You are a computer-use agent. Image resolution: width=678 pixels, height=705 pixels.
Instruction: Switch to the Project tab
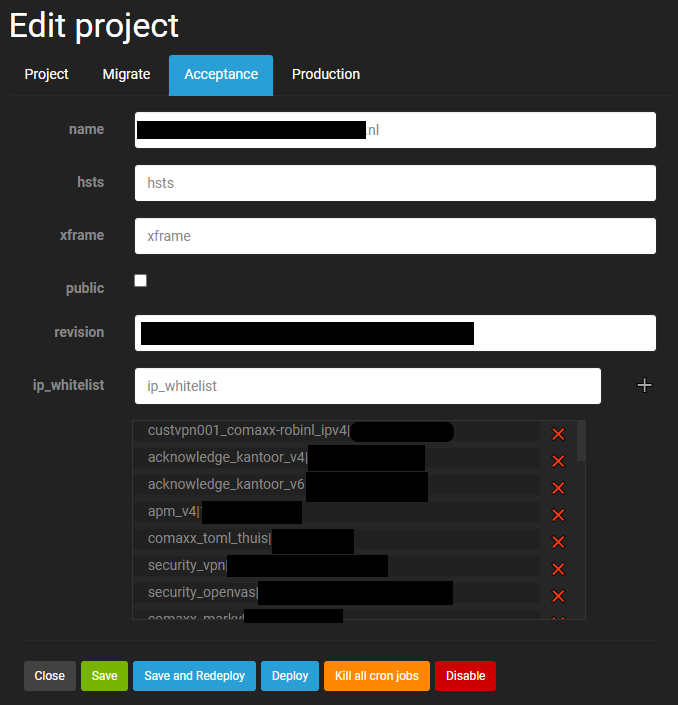click(47, 75)
